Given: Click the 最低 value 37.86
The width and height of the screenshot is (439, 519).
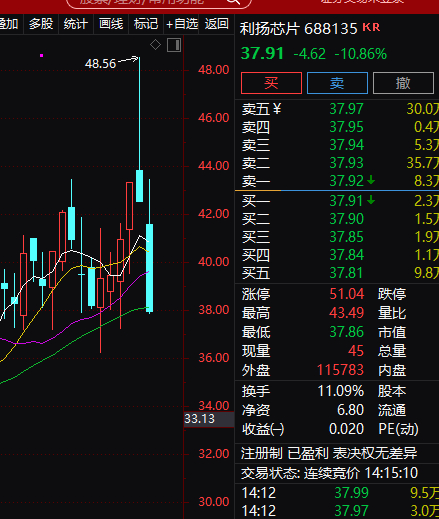Looking at the screenshot, I should 347,332.
